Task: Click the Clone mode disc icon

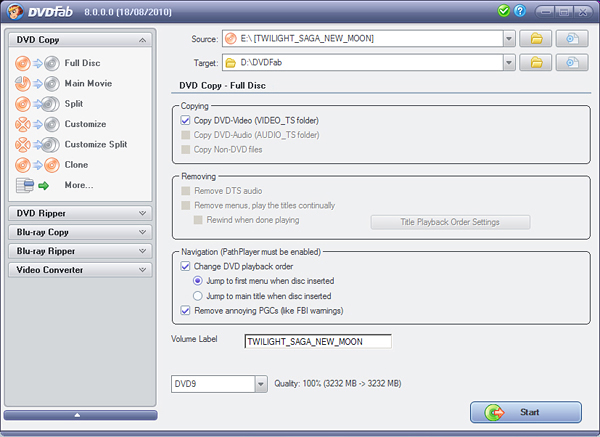Action: point(38,165)
